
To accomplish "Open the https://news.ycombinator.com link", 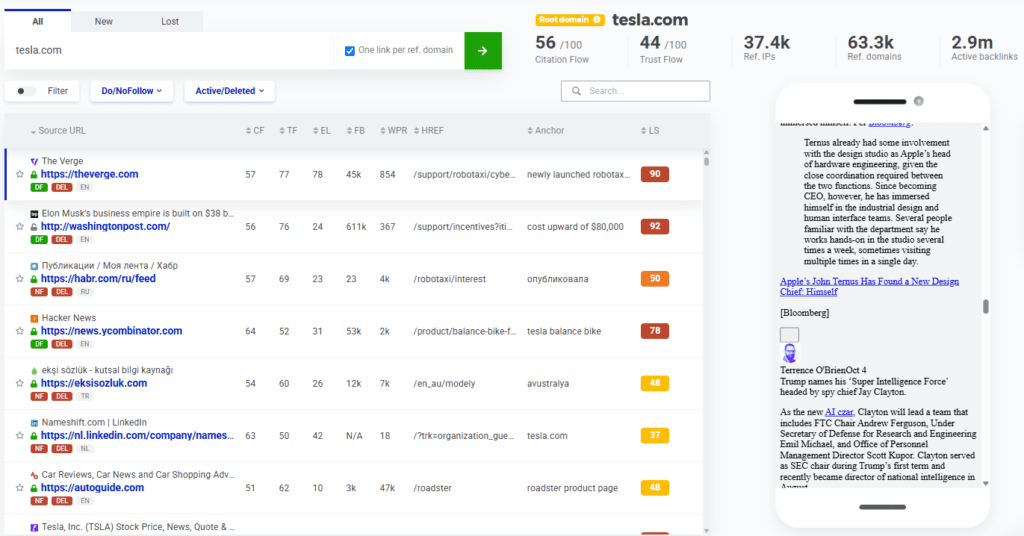I will (111, 331).
